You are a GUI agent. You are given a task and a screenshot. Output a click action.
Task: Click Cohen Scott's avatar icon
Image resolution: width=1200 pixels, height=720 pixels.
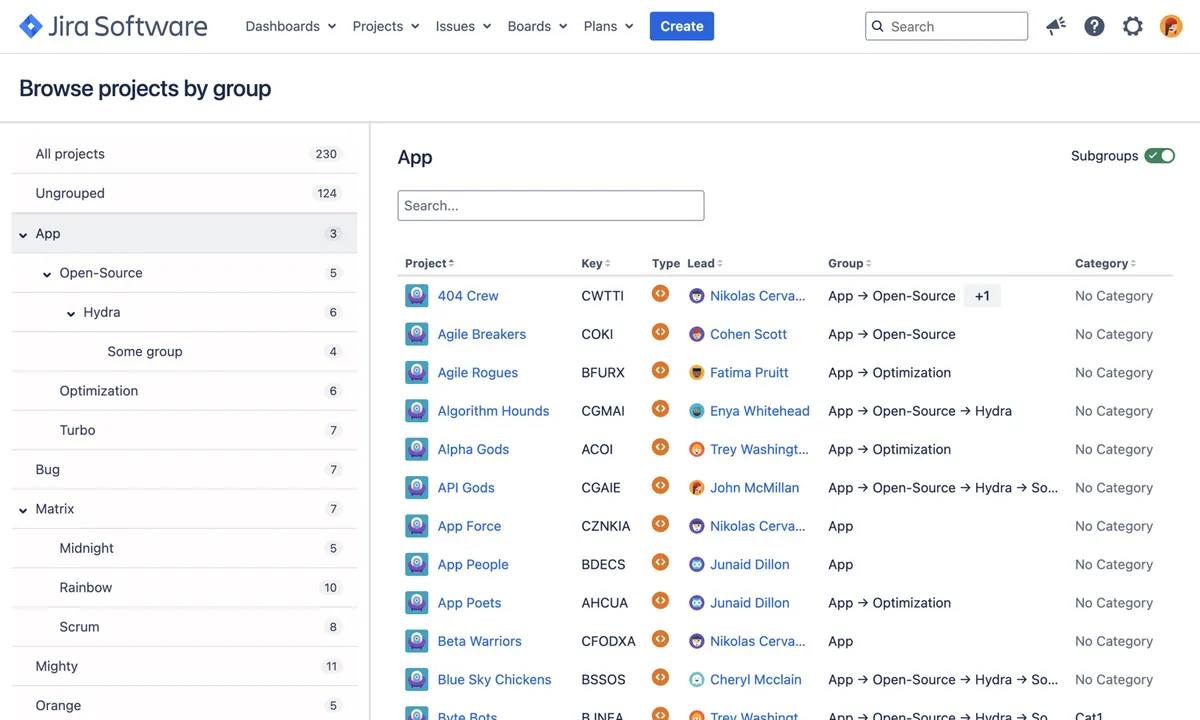[x=697, y=334]
